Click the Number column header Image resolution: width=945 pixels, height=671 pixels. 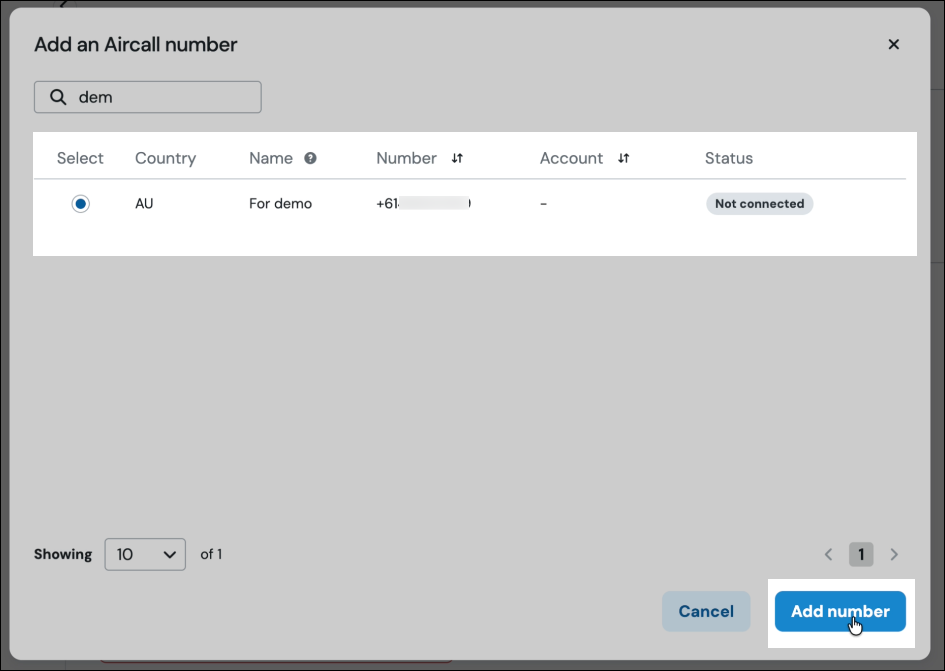(406, 158)
